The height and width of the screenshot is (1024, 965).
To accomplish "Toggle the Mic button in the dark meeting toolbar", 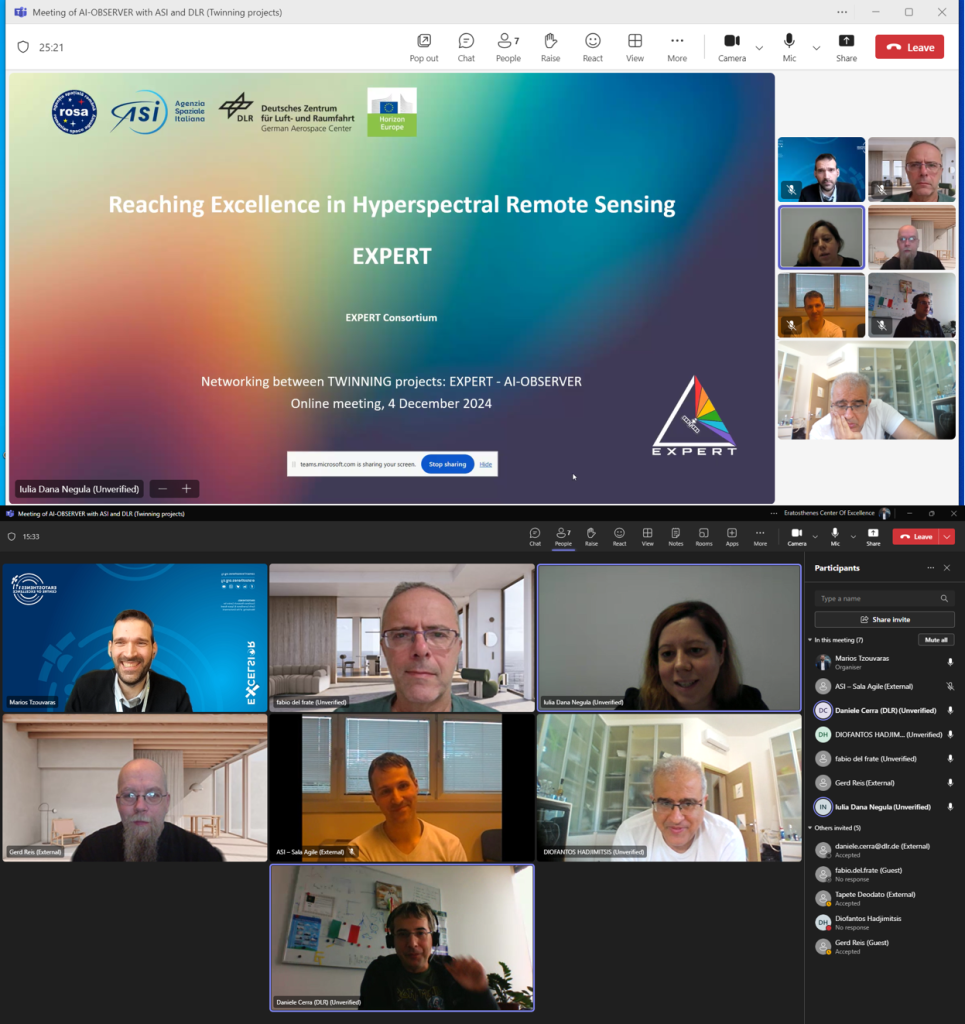I will [835, 533].
